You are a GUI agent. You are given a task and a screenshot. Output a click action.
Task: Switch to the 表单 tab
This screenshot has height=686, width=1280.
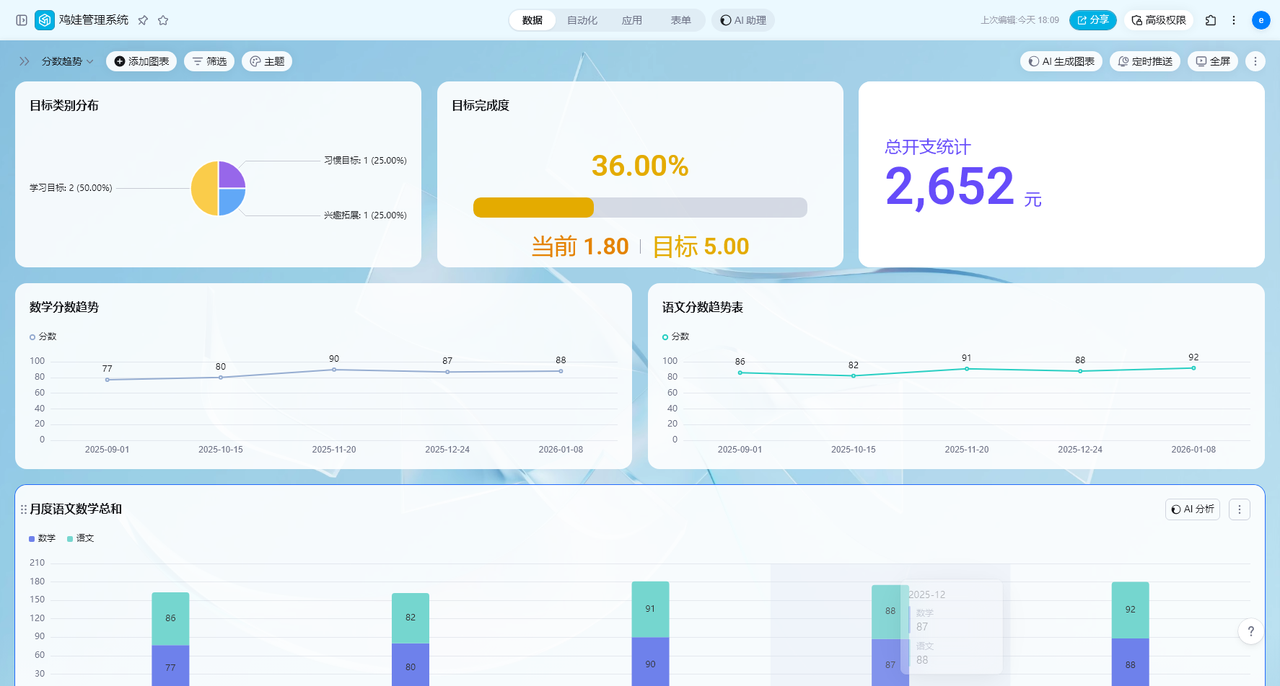[681, 20]
